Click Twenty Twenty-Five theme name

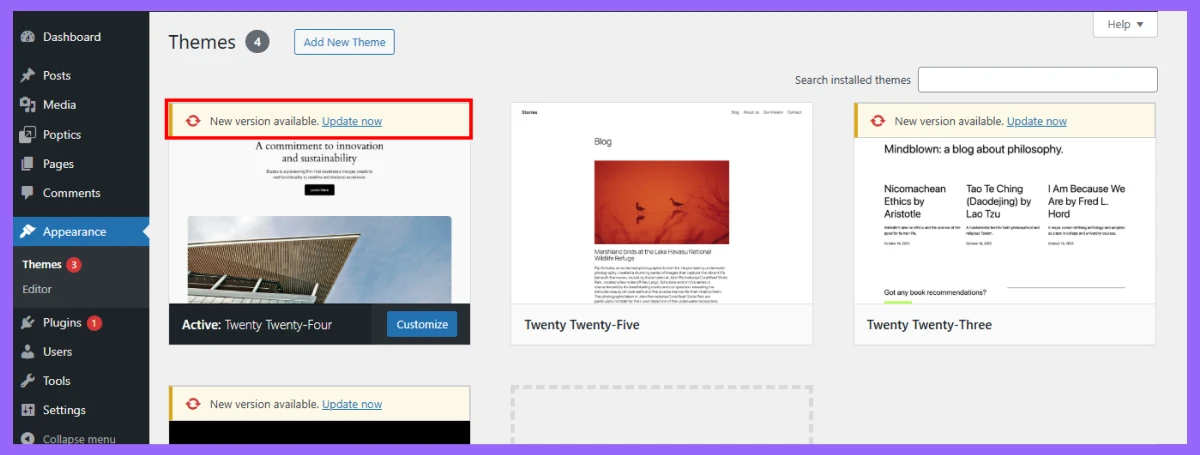coord(582,325)
